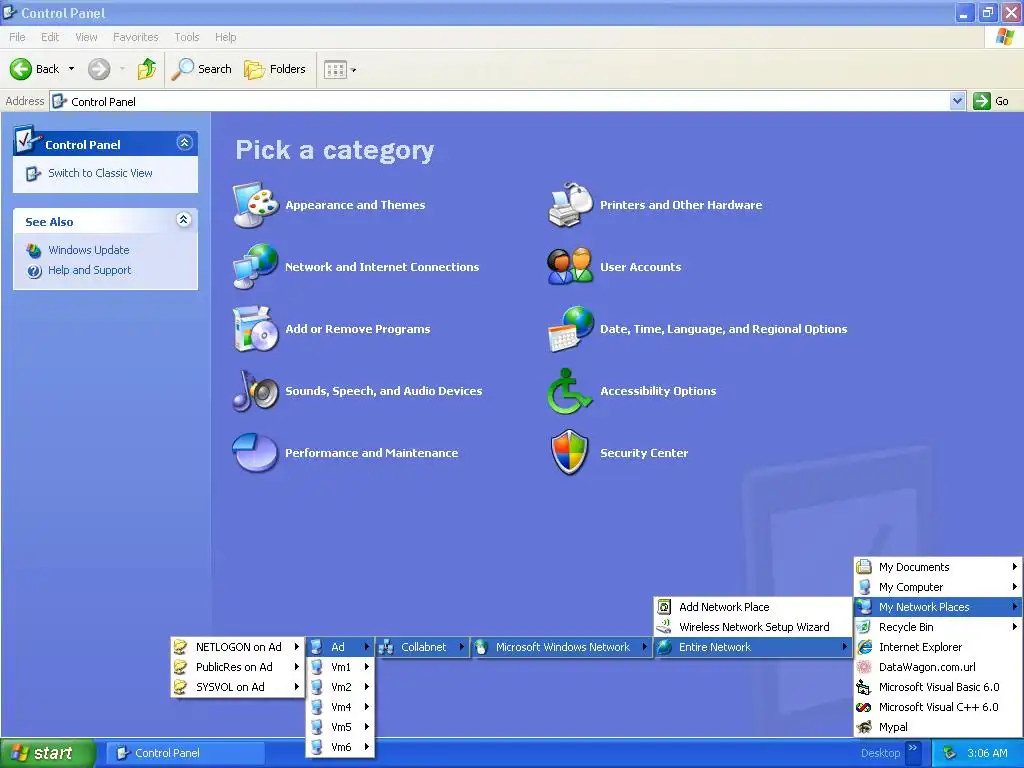Click the Switch to Classic View link
1024x768 pixels.
[101, 173]
